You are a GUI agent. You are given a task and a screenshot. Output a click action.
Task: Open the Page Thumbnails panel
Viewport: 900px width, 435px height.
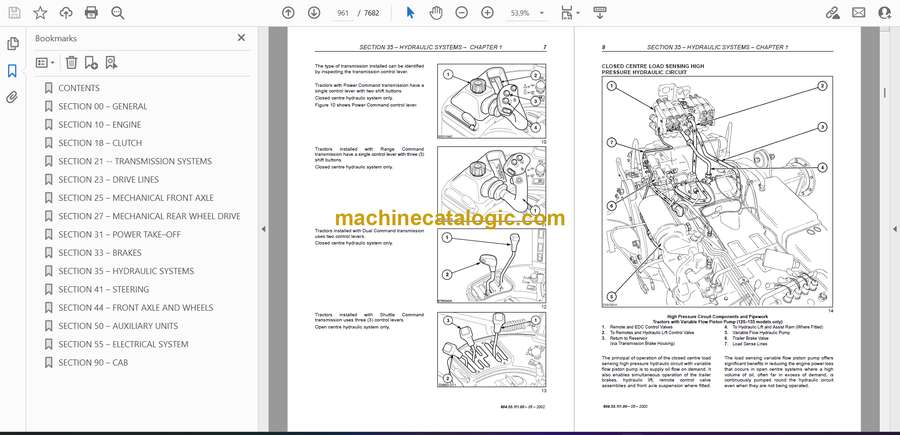point(13,44)
